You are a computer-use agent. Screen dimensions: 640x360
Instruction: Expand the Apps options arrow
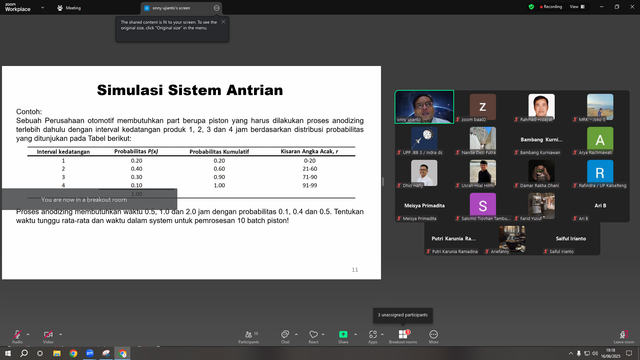tap(382, 334)
